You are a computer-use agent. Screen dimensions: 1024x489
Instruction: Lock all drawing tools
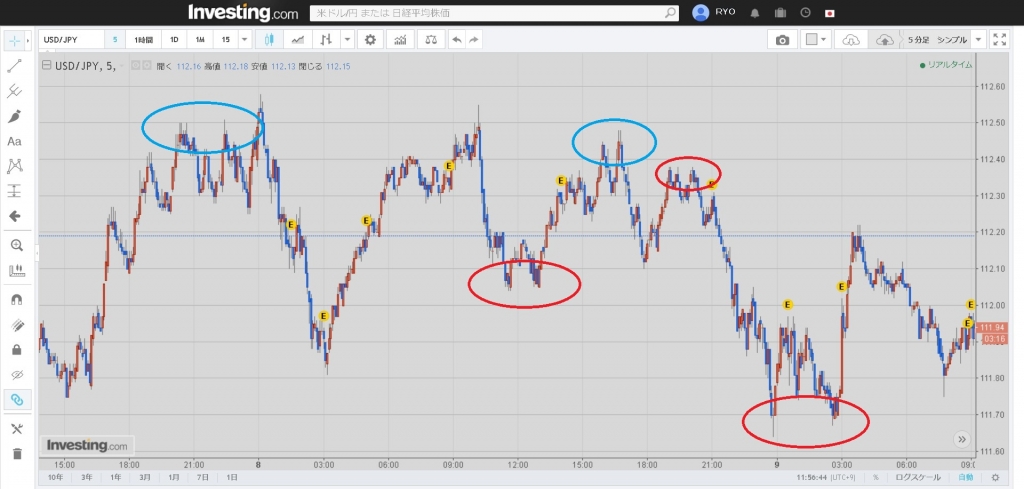click(15, 349)
